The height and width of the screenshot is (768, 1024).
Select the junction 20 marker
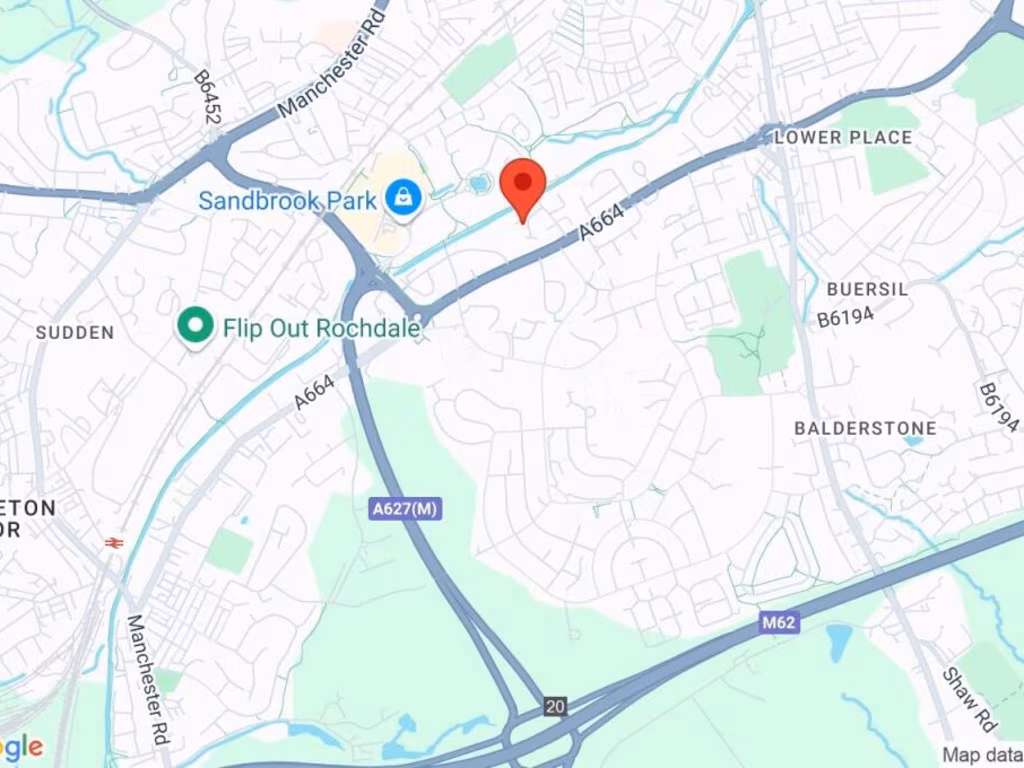coord(554,706)
